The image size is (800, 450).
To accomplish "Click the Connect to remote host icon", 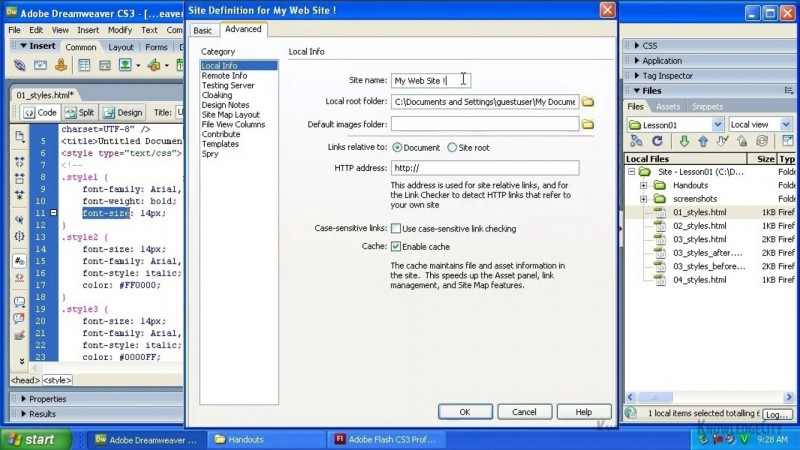I will pyautogui.click(x=636, y=141).
